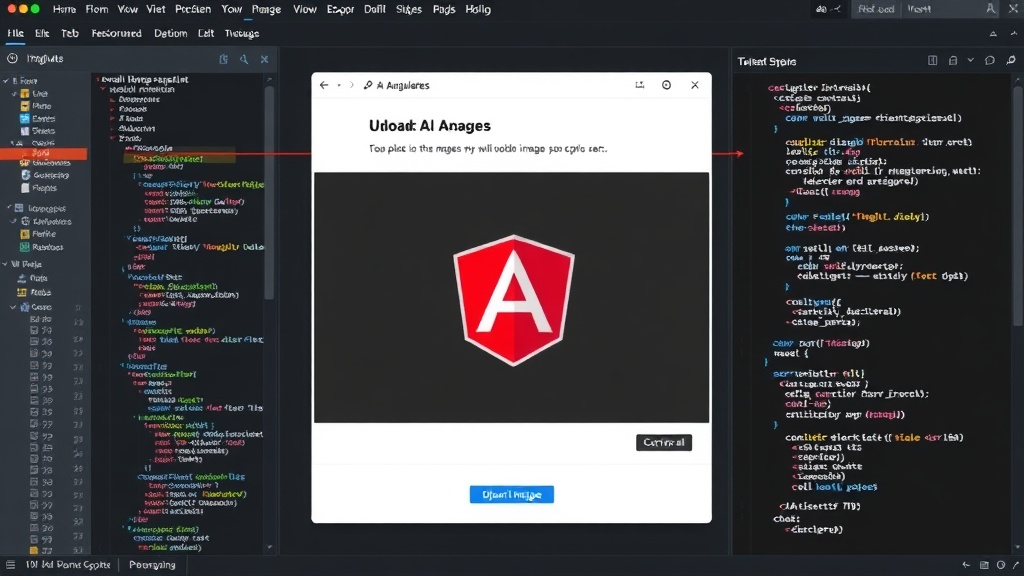The image size is (1024, 576).
Task: Select the "Detiom" tab in the second toolbar row
Action: 170,33
